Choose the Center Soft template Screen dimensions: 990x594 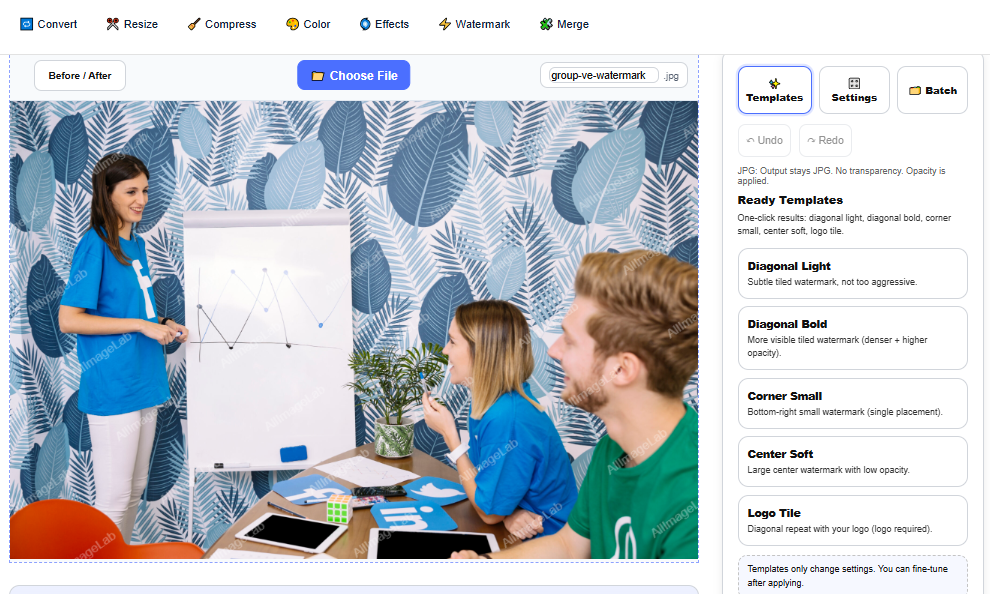[852, 461]
